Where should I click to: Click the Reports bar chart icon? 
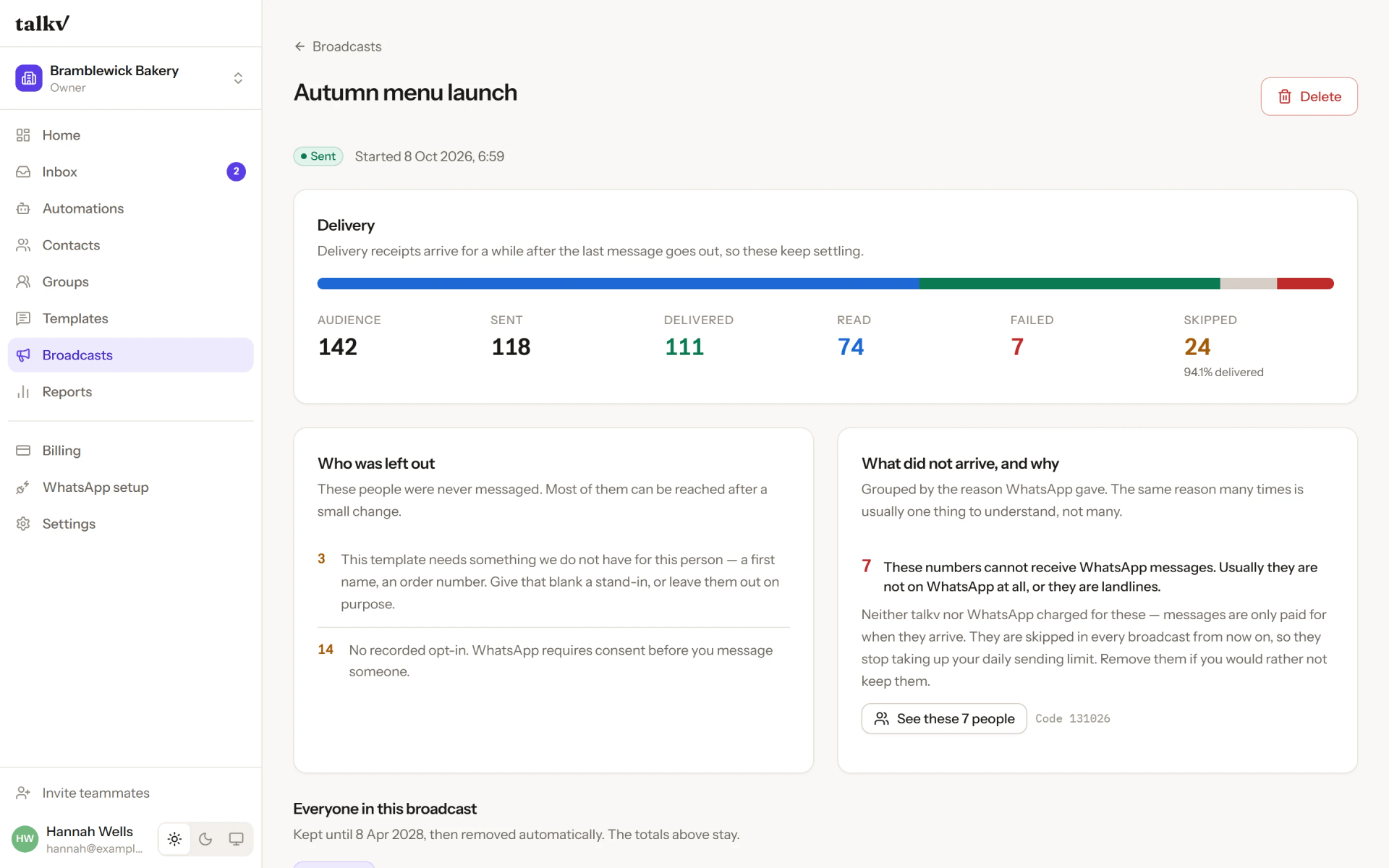[x=23, y=392]
